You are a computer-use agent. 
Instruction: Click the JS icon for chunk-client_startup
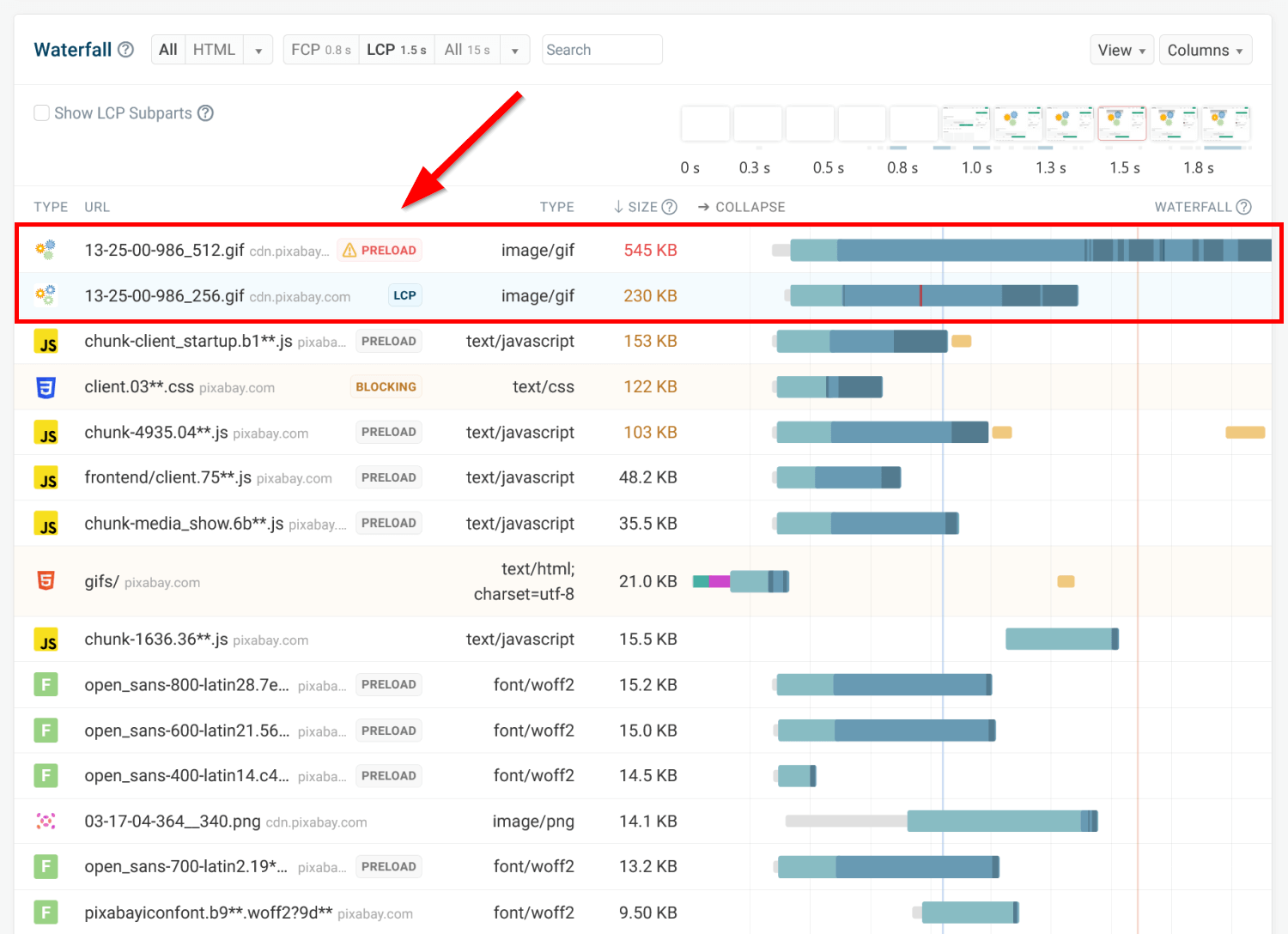pyautogui.click(x=46, y=342)
